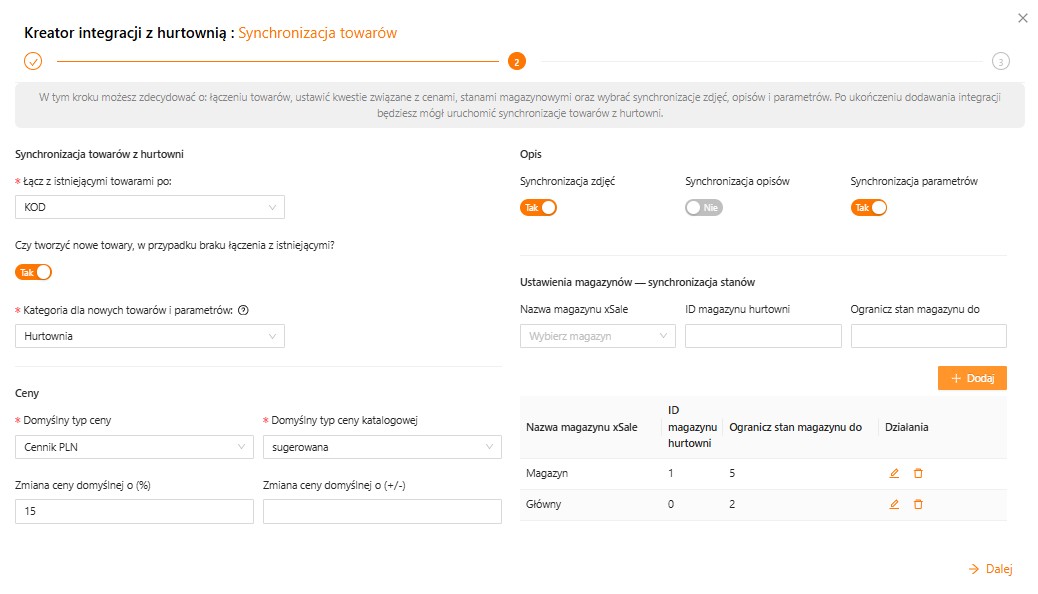Delete the Główny warehouse row
Screen dimensions: 1038x594
(918, 505)
